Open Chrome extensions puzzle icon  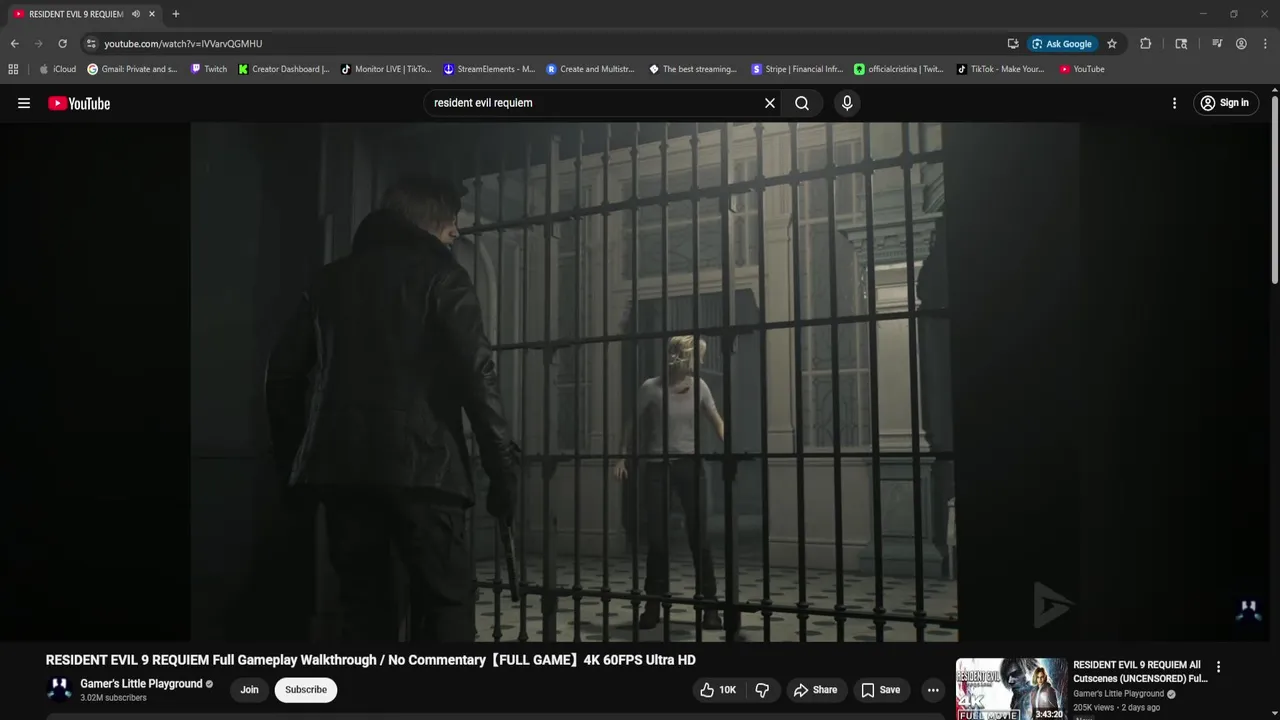1146,44
